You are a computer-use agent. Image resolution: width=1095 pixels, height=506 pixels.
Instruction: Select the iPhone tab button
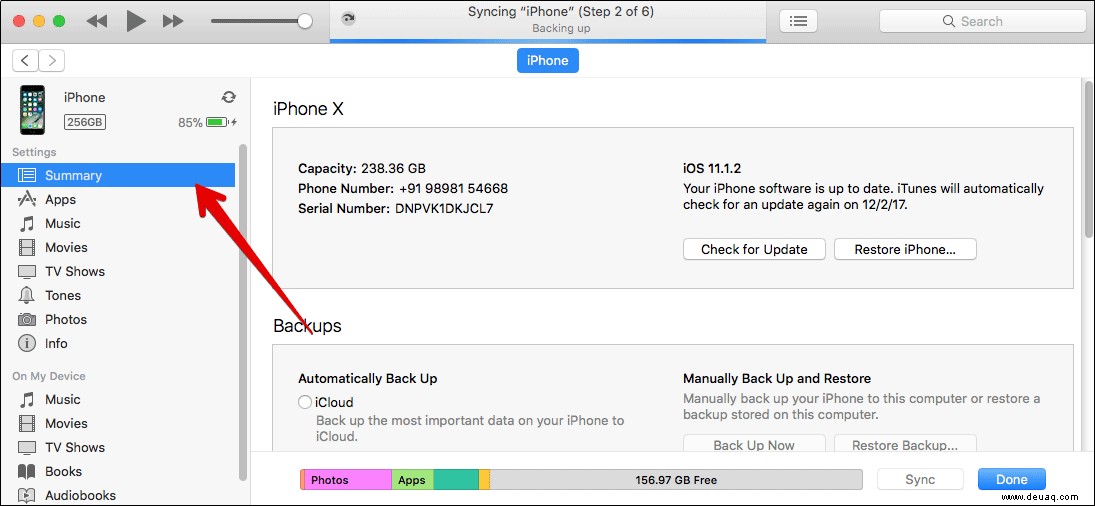pos(548,61)
